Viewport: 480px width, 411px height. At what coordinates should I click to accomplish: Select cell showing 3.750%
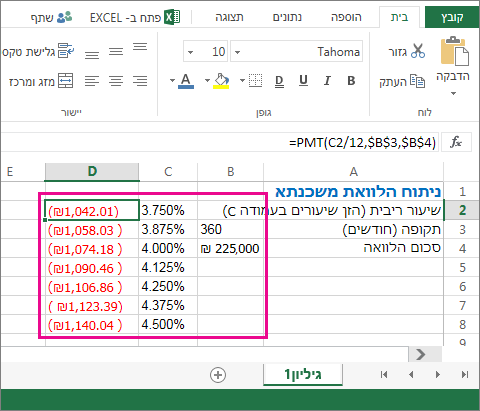[168, 210]
